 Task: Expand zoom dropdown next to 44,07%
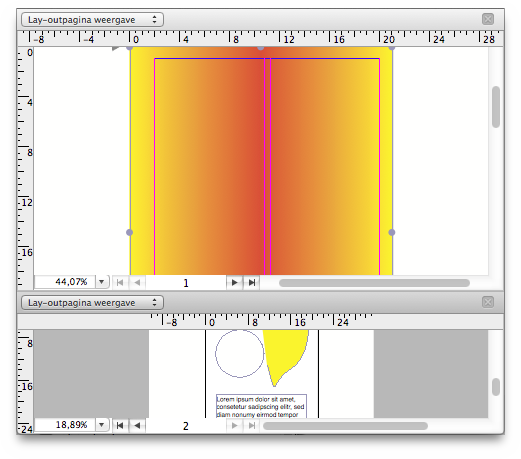pos(102,282)
